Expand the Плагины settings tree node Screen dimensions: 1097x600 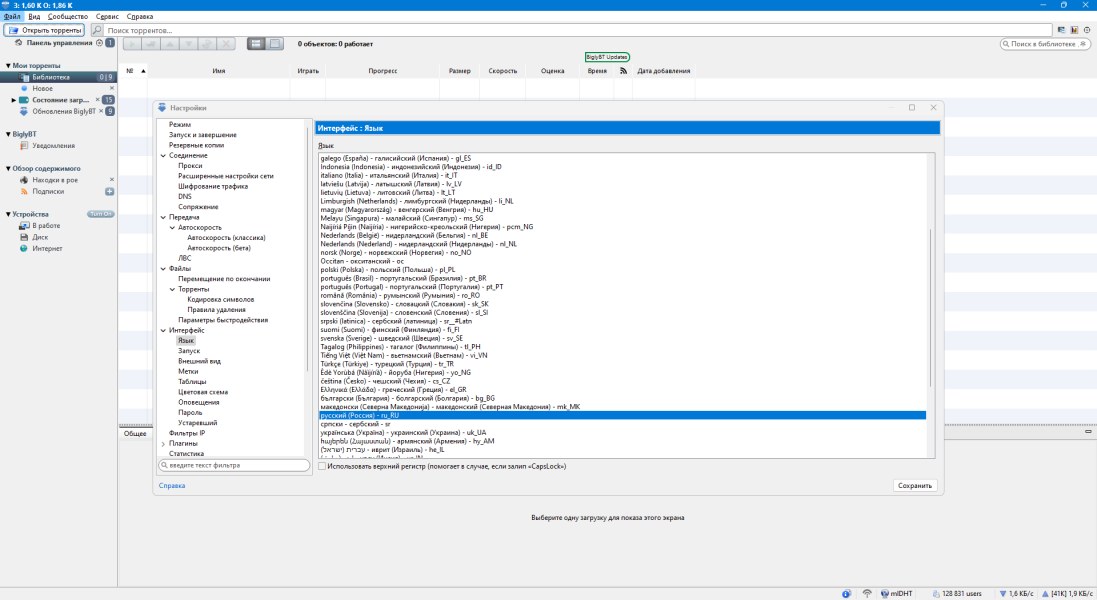click(163, 443)
